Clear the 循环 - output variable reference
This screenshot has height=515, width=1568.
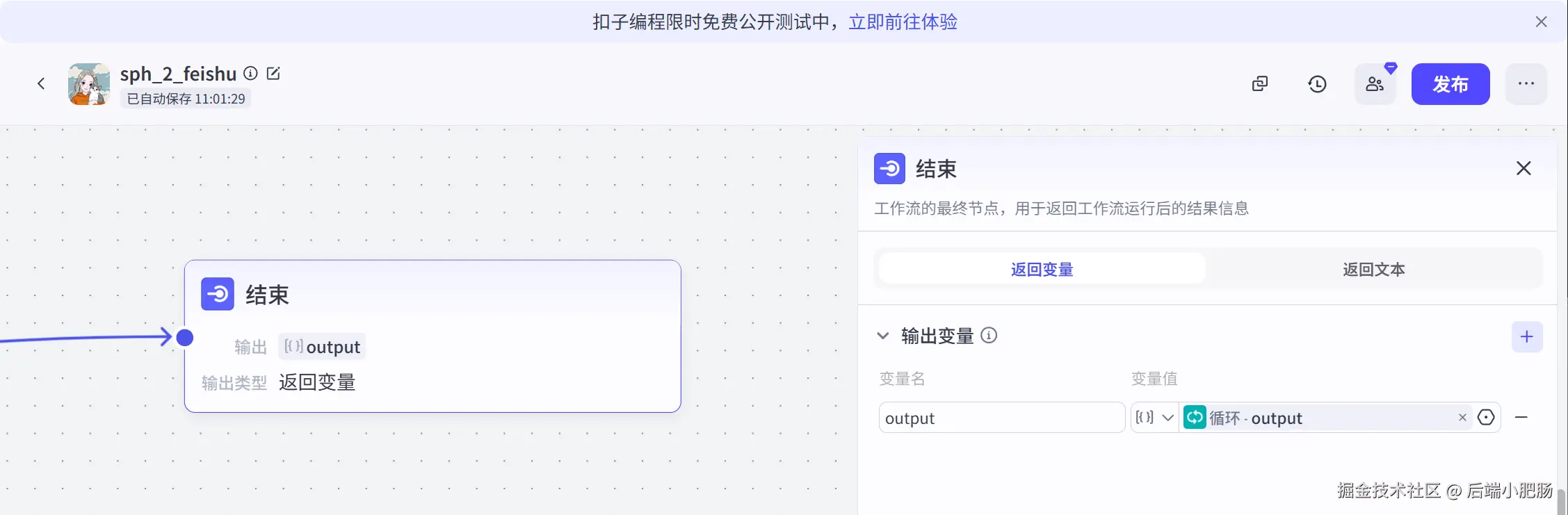point(1462,418)
